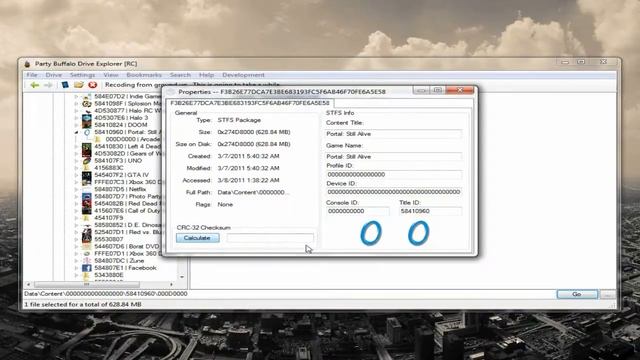This screenshot has height=360, width=640.
Task: Collapse the 58410960 Portal tree node
Action: [76, 132]
